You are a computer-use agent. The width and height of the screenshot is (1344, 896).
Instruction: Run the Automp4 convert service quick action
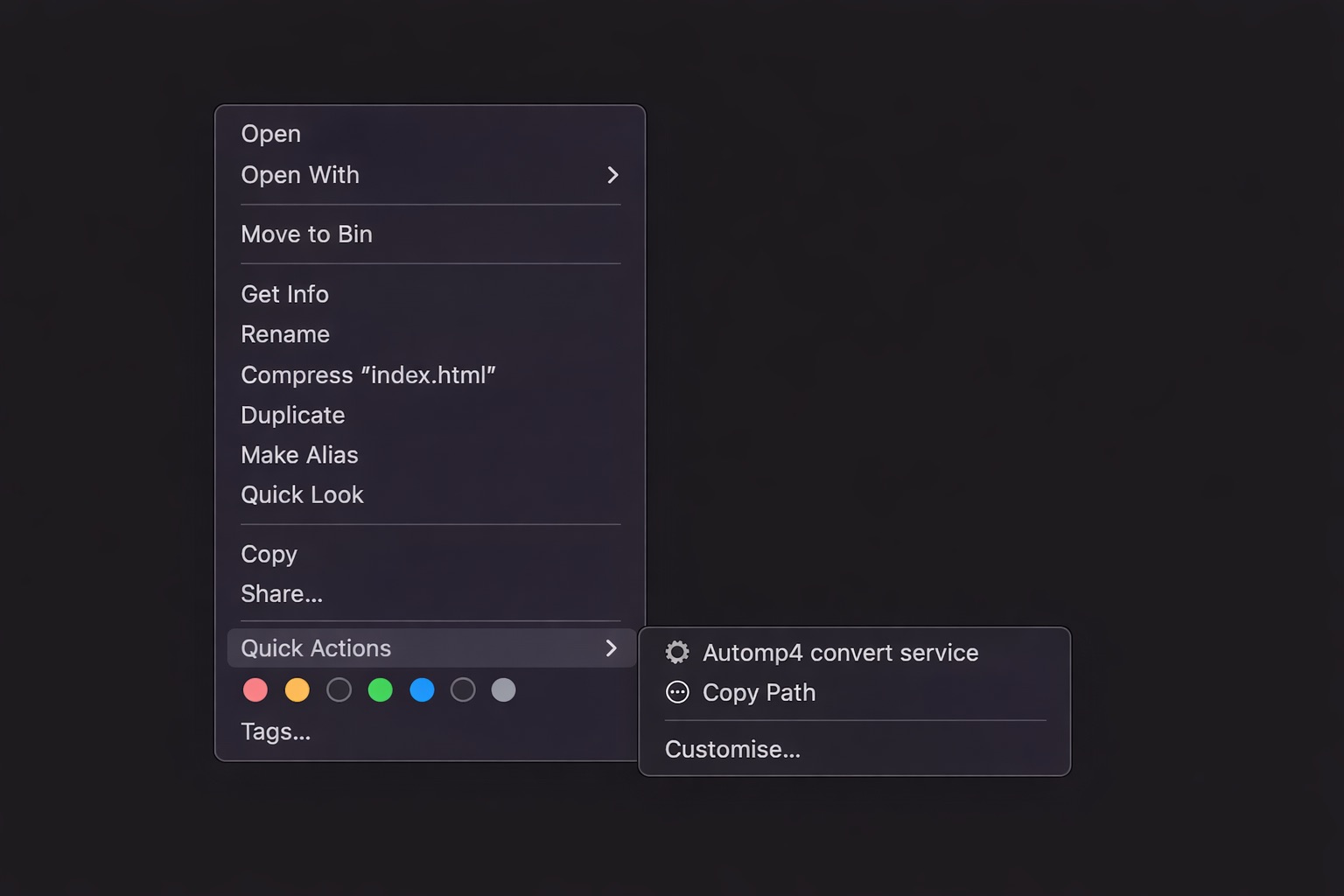pyautogui.click(x=840, y=653)
